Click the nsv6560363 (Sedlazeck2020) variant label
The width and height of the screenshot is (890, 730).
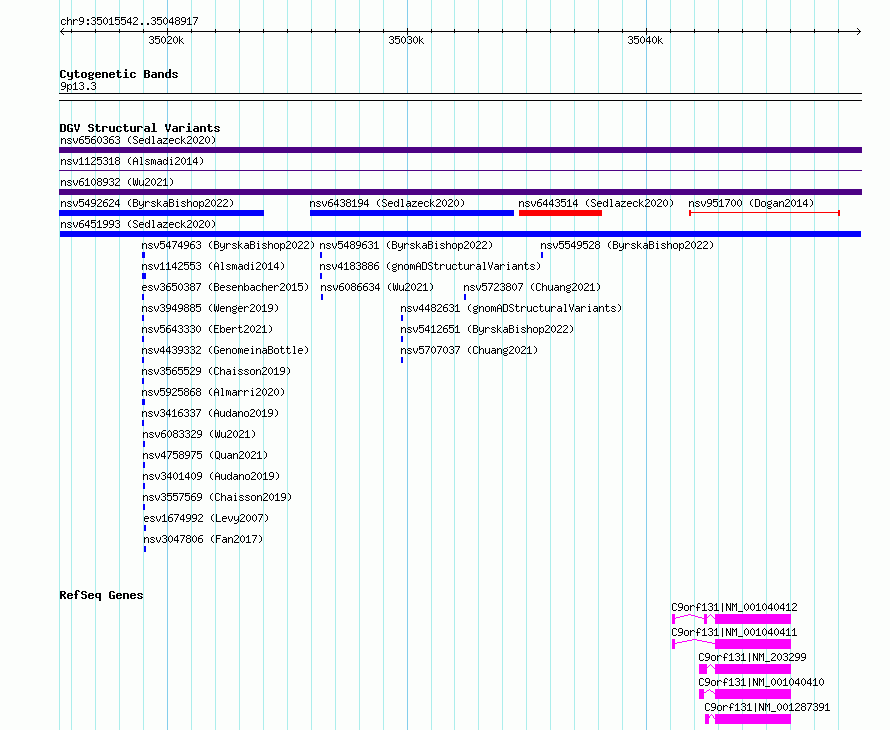(138, 140)
